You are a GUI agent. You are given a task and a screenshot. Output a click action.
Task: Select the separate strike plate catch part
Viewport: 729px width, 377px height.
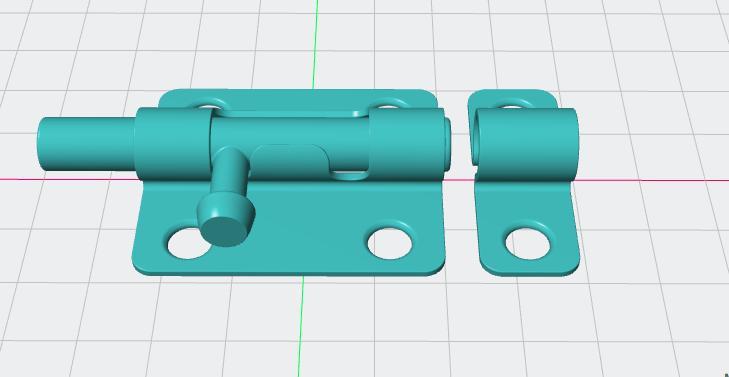pos(524,182)
